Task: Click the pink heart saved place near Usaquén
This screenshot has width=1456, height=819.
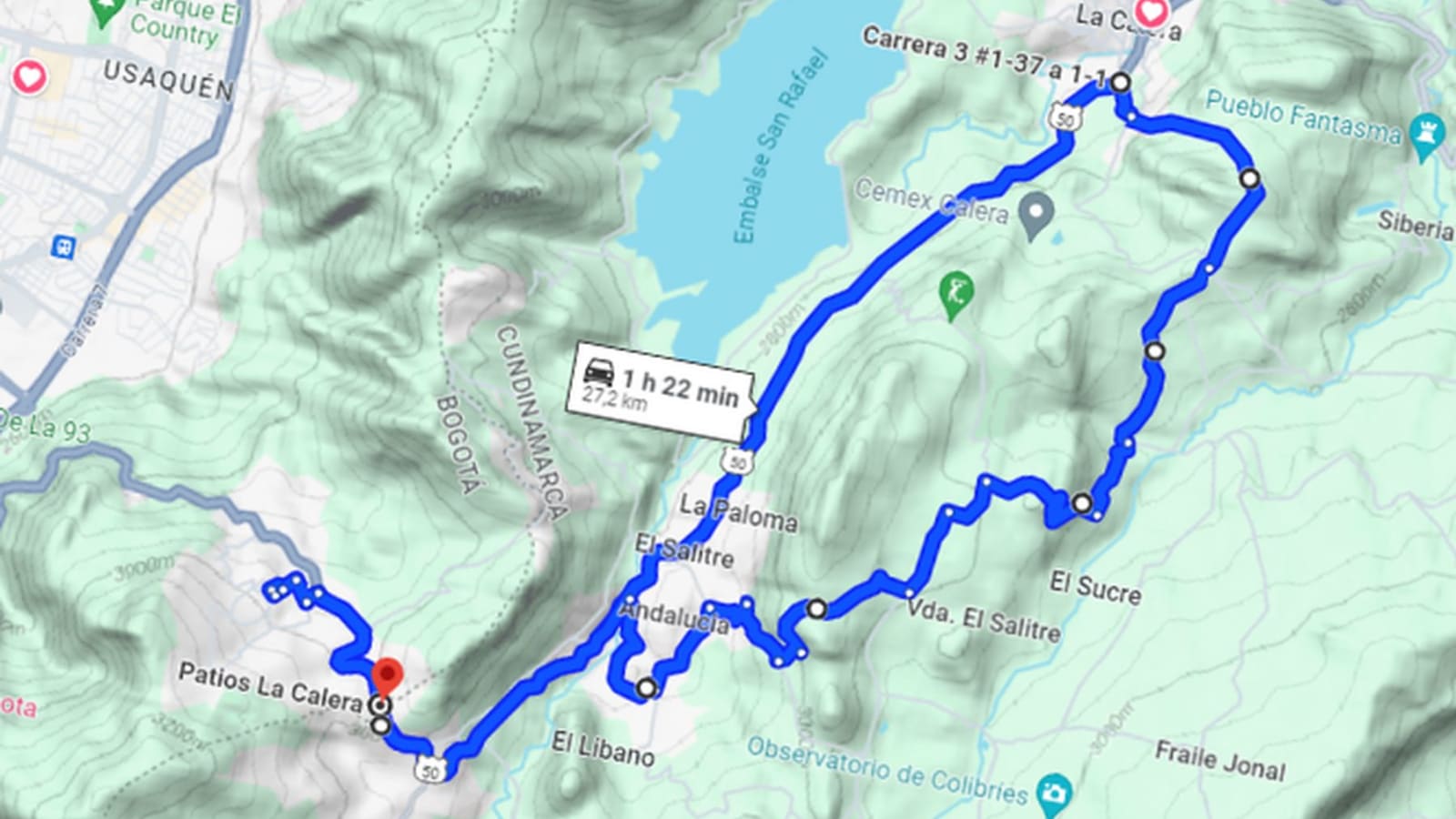Action: point(29,76)
